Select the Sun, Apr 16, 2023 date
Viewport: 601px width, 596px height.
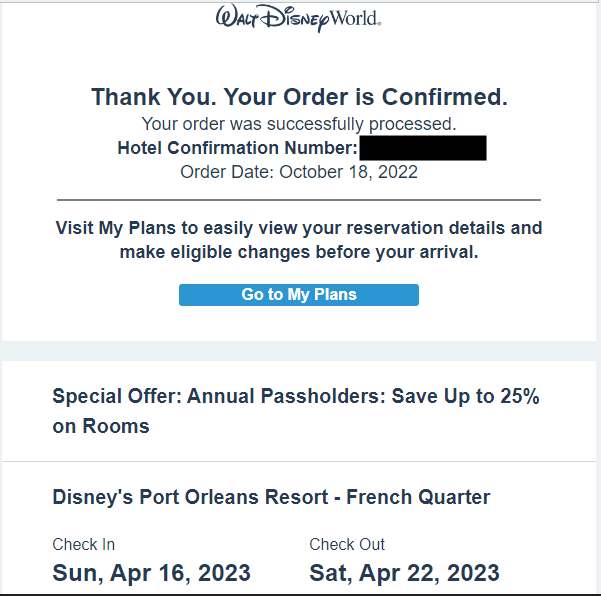pos(151,573)
